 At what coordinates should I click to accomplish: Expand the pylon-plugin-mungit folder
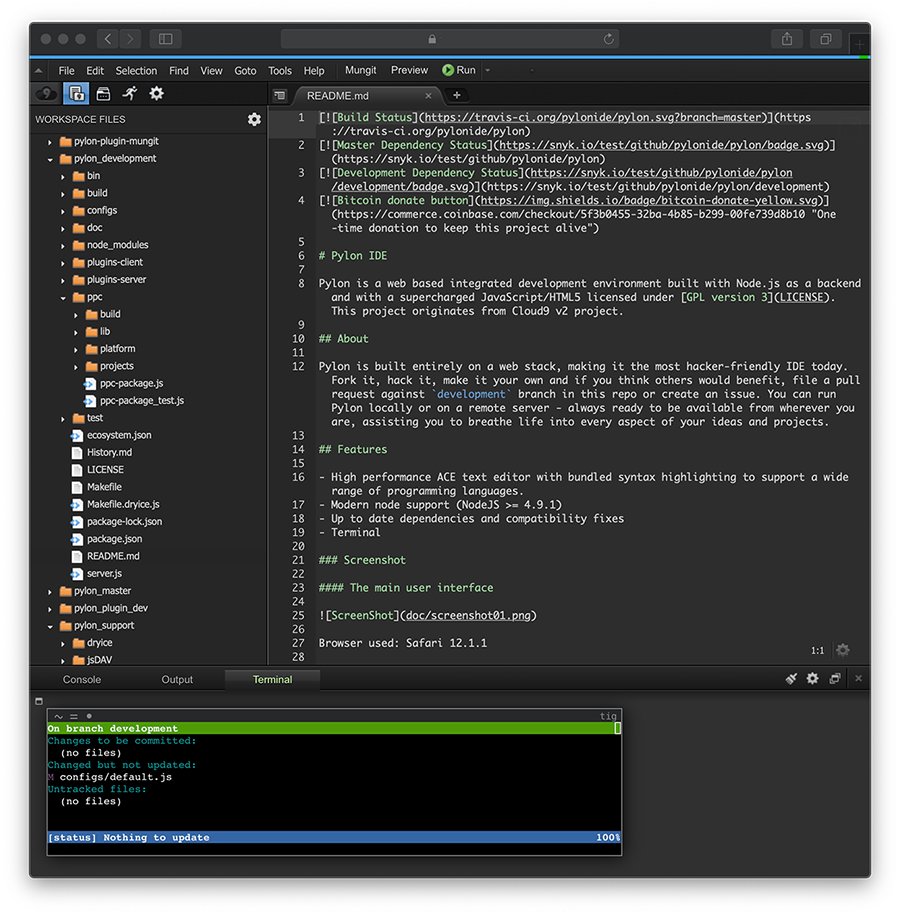click(50, 142)
